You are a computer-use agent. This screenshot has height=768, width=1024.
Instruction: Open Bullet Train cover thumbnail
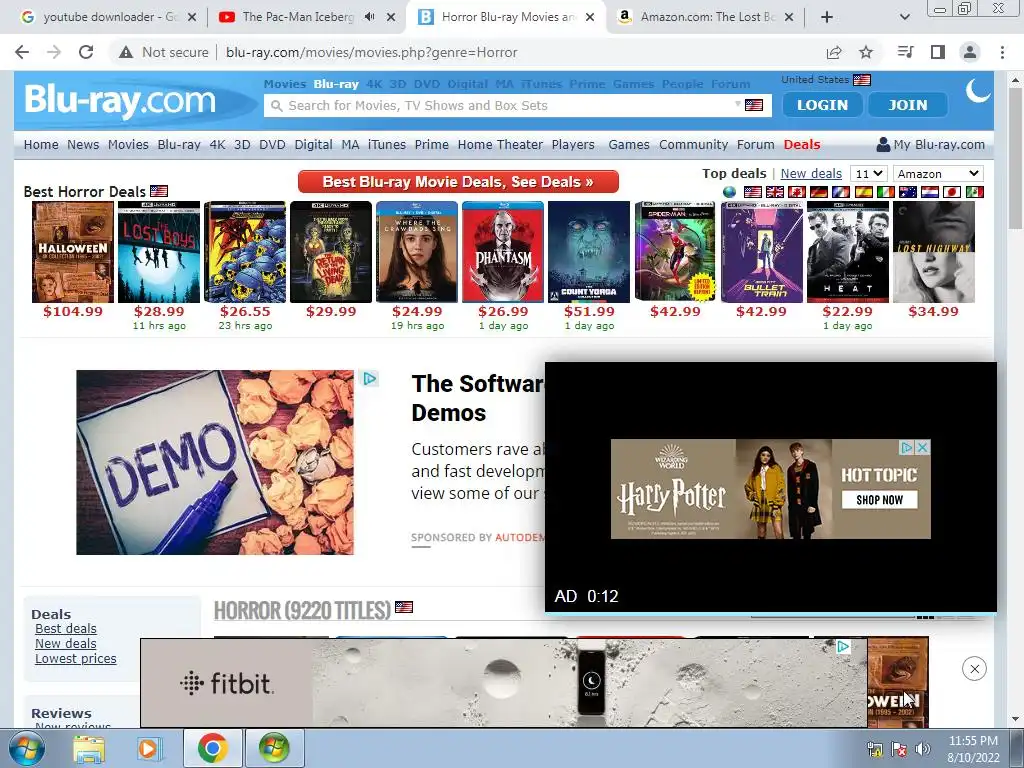pos(761,252)
